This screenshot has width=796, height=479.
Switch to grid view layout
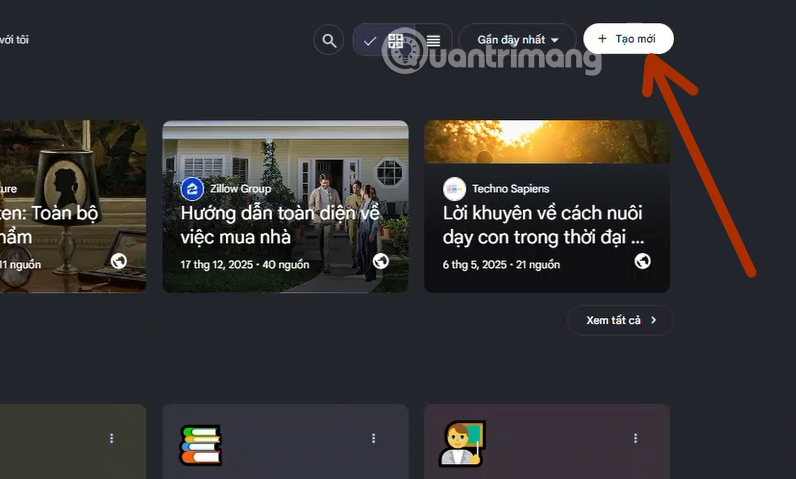coord(395,41)
